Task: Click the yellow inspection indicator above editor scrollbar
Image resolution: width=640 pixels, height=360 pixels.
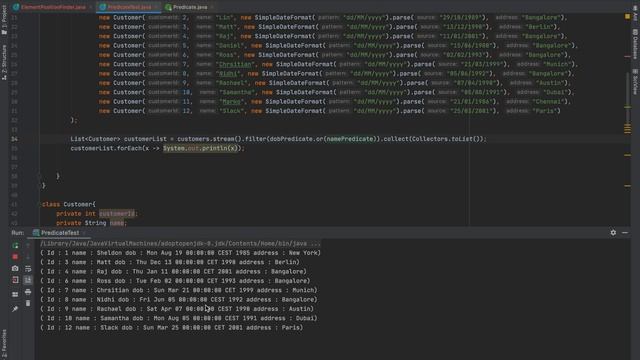Action: 627,16
